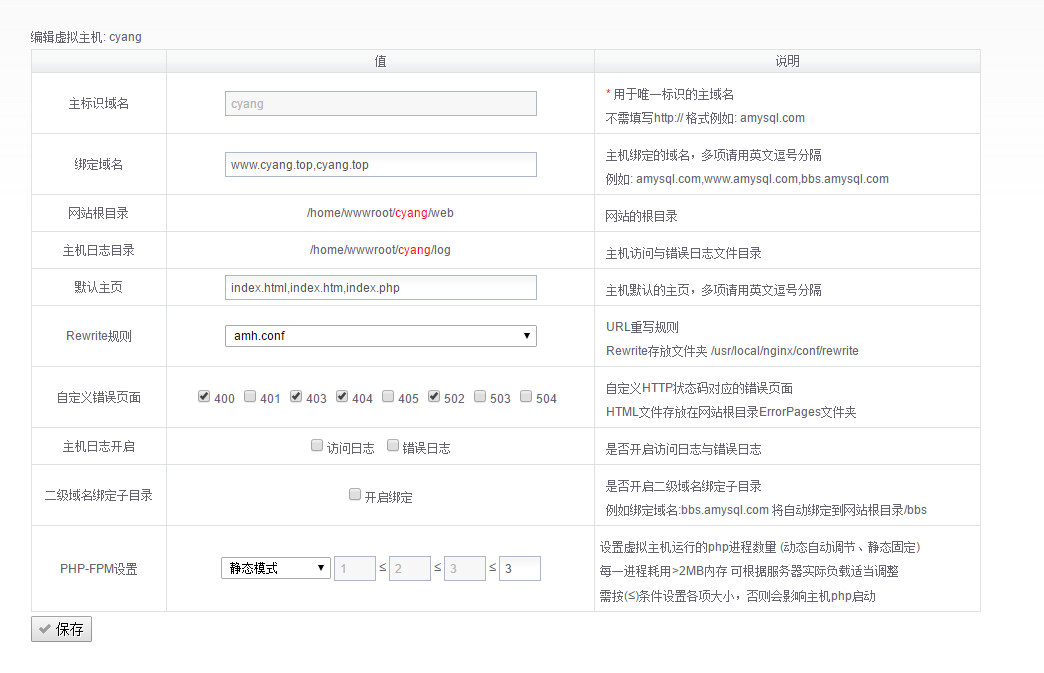Click the ErrorPages文件夹 description line
1044x673 pixels.
[731, 412]
